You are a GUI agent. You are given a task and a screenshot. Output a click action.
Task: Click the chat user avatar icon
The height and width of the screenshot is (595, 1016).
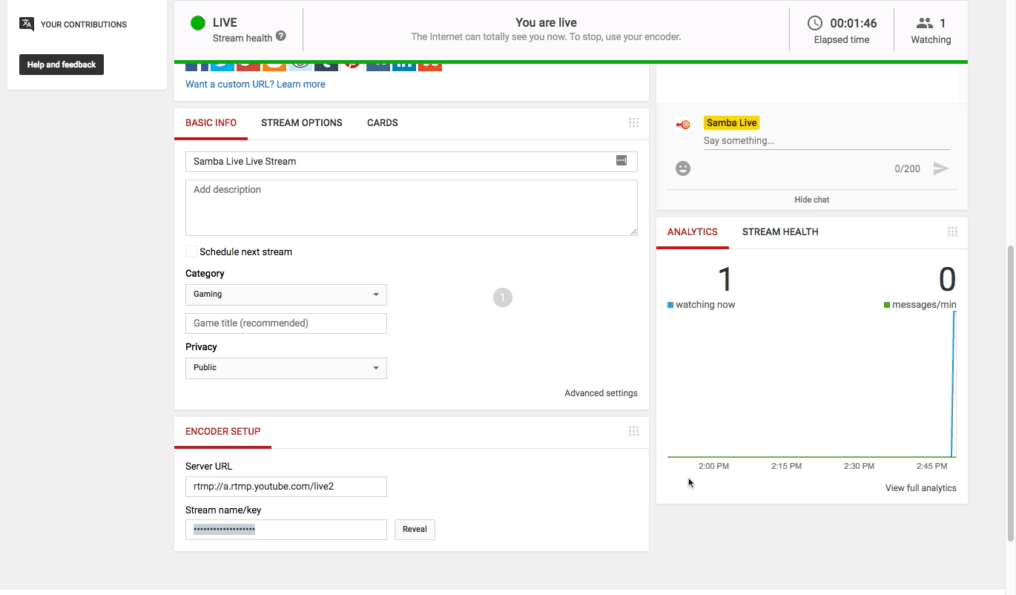(683, 124)
